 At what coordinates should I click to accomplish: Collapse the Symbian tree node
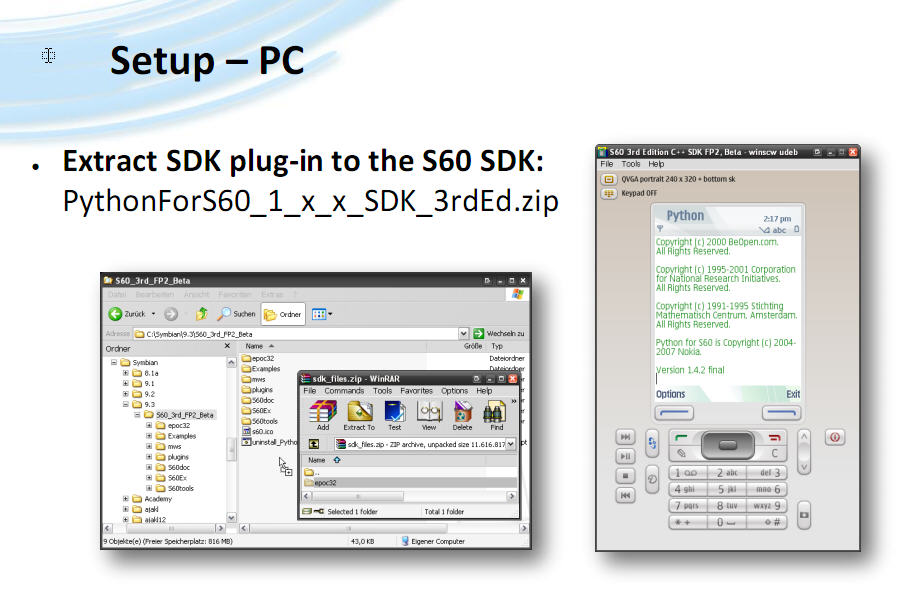click(x=114, y=362)
